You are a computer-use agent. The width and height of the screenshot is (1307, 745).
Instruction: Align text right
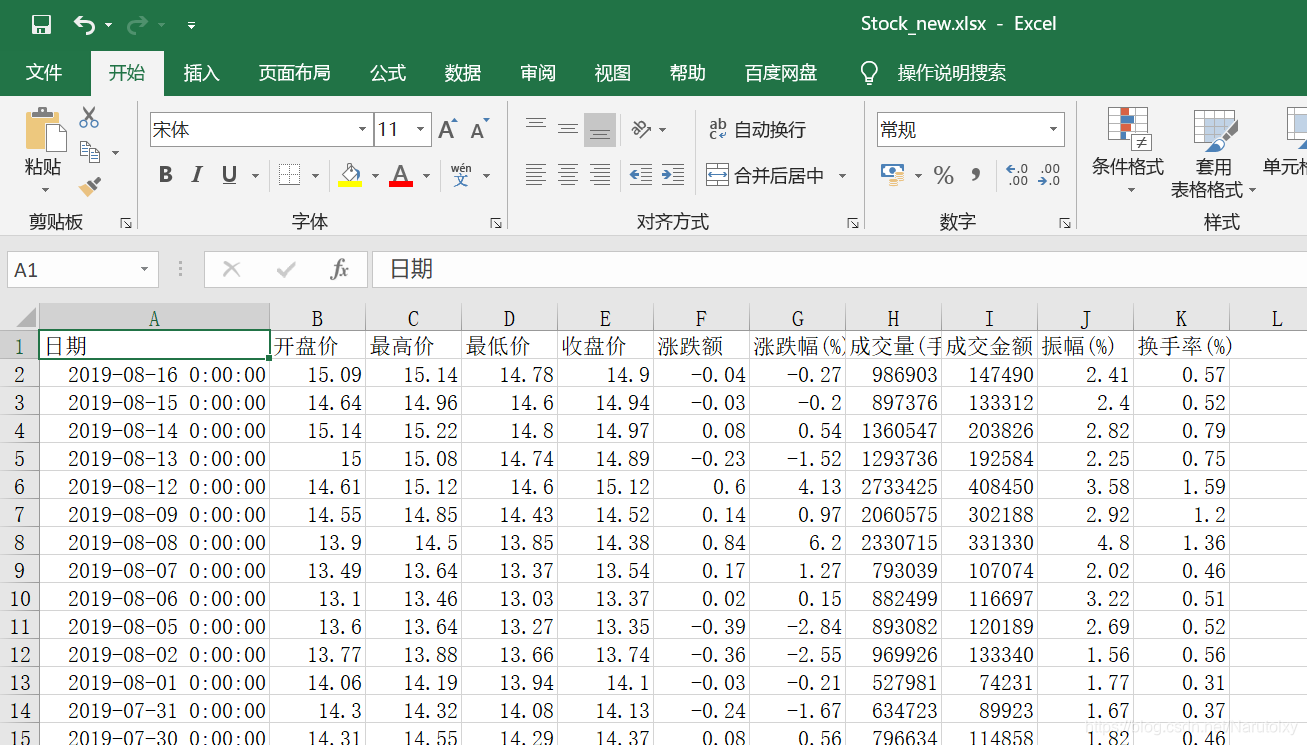click(600, 175)
